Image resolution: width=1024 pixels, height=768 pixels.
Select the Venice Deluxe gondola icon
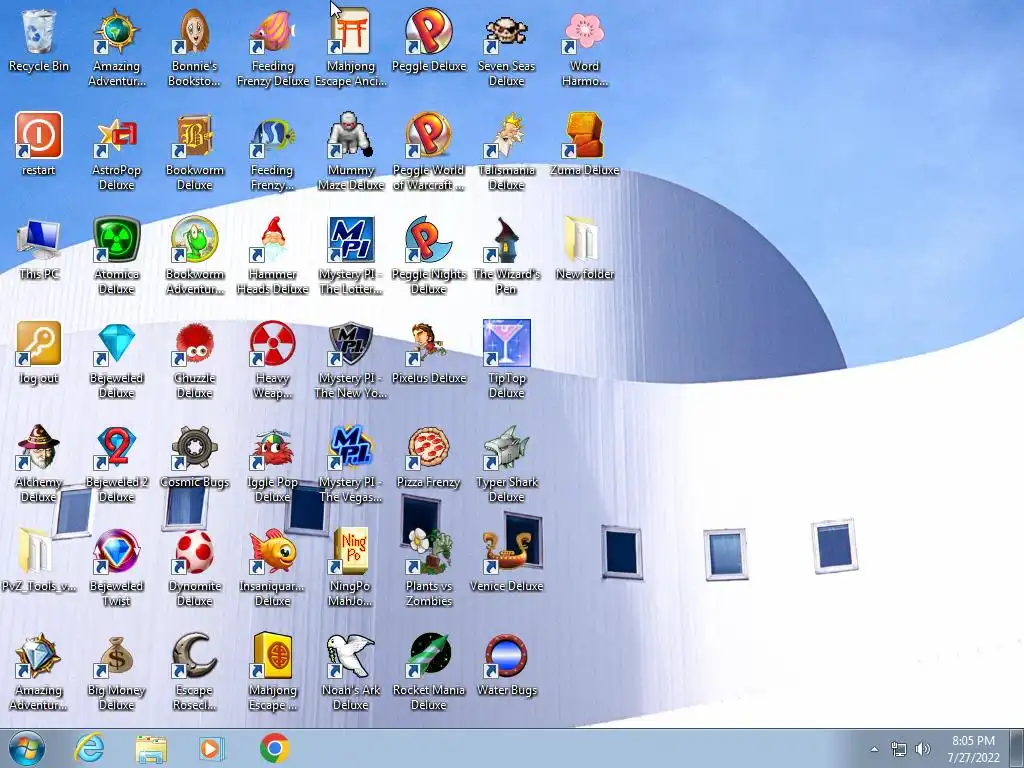507,552
